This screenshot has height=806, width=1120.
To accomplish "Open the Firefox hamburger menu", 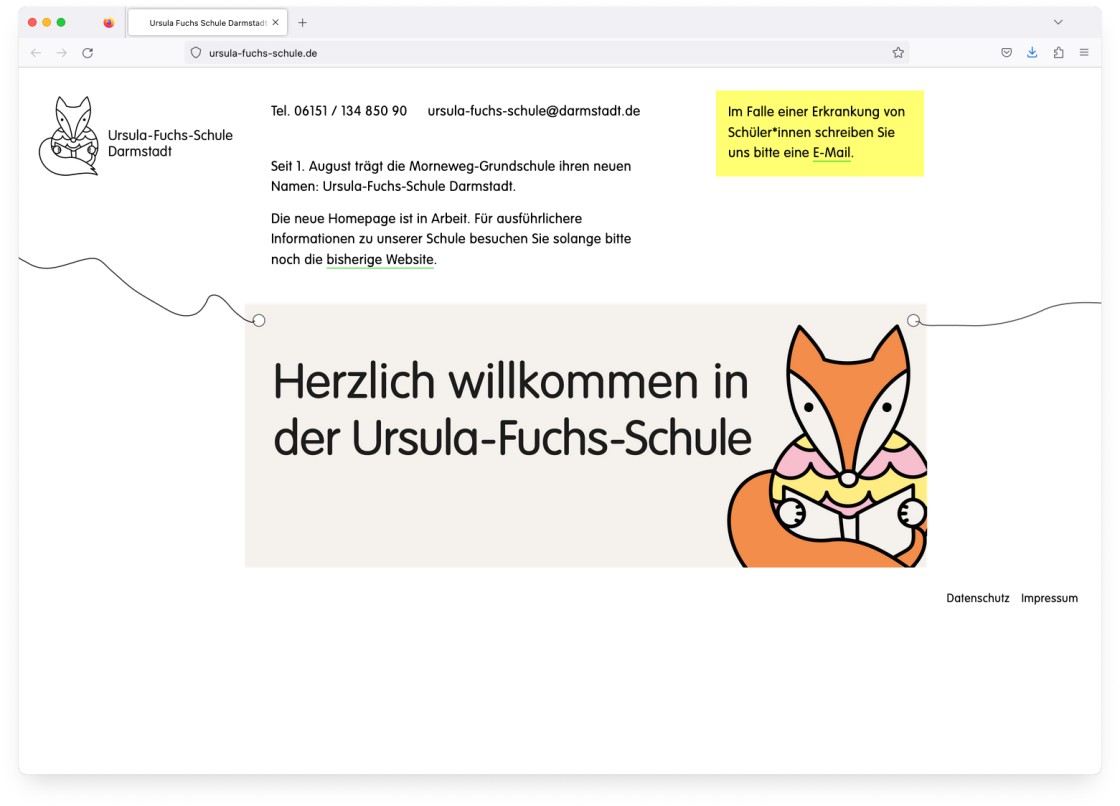I will [x=1084, y=53].
